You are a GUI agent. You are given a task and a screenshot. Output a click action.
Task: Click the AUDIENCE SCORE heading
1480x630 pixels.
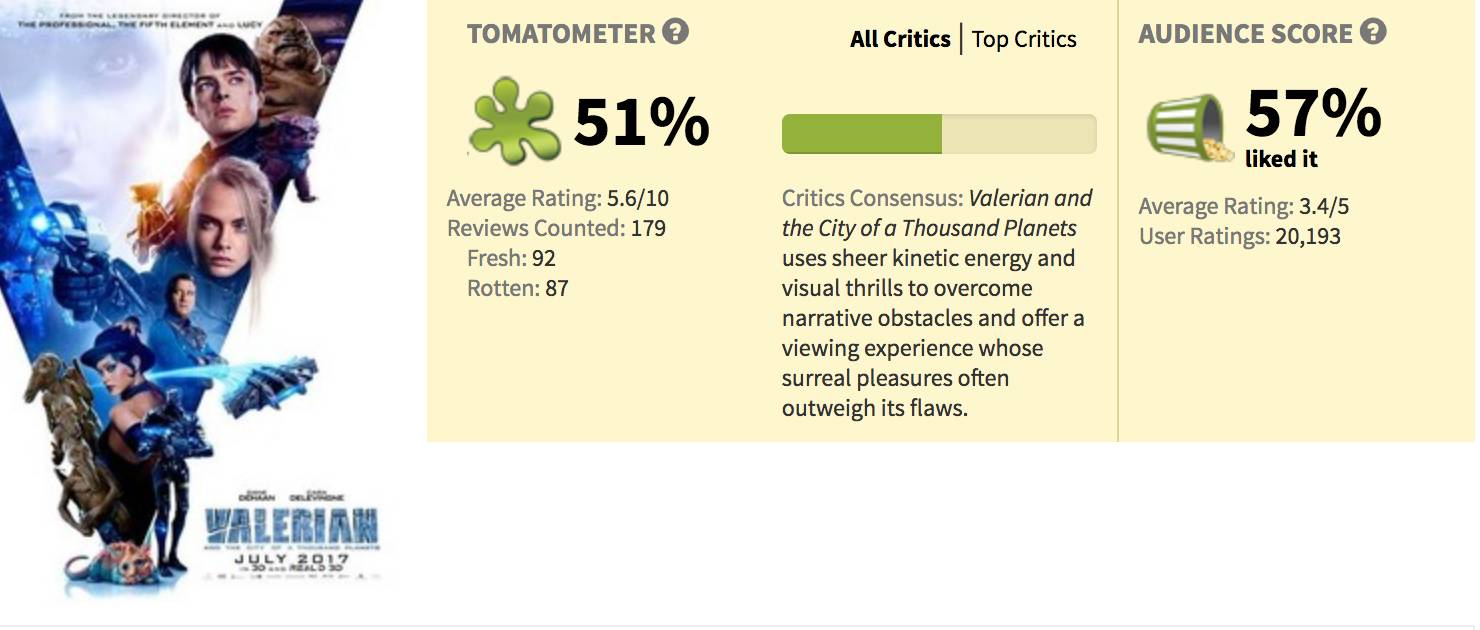[1245, 33]
